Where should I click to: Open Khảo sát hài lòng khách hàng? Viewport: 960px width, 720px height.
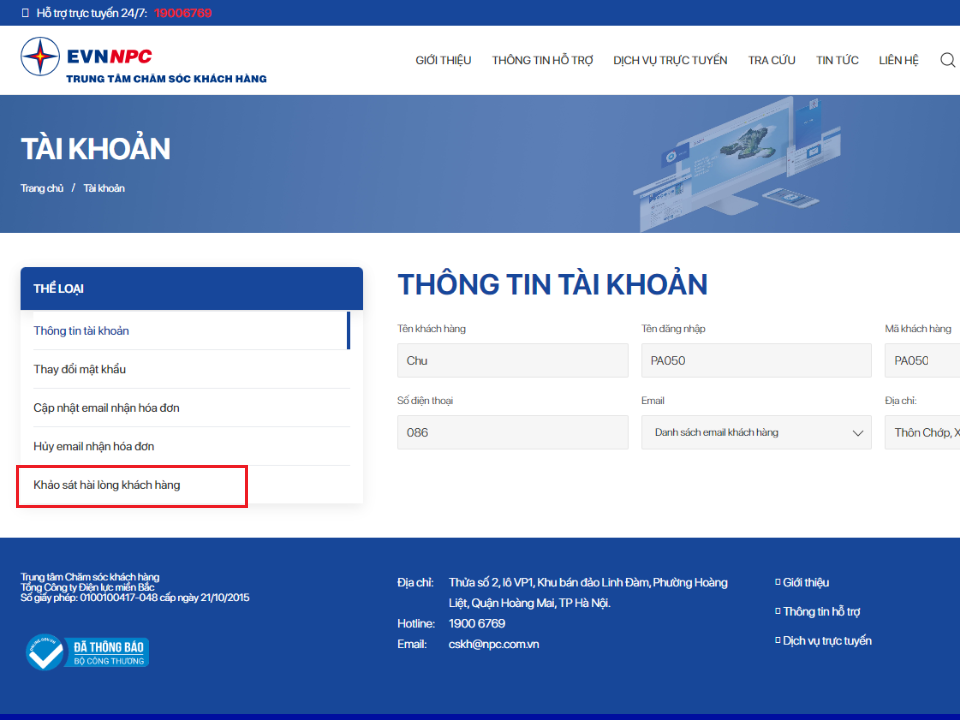[x=107, y=485]
